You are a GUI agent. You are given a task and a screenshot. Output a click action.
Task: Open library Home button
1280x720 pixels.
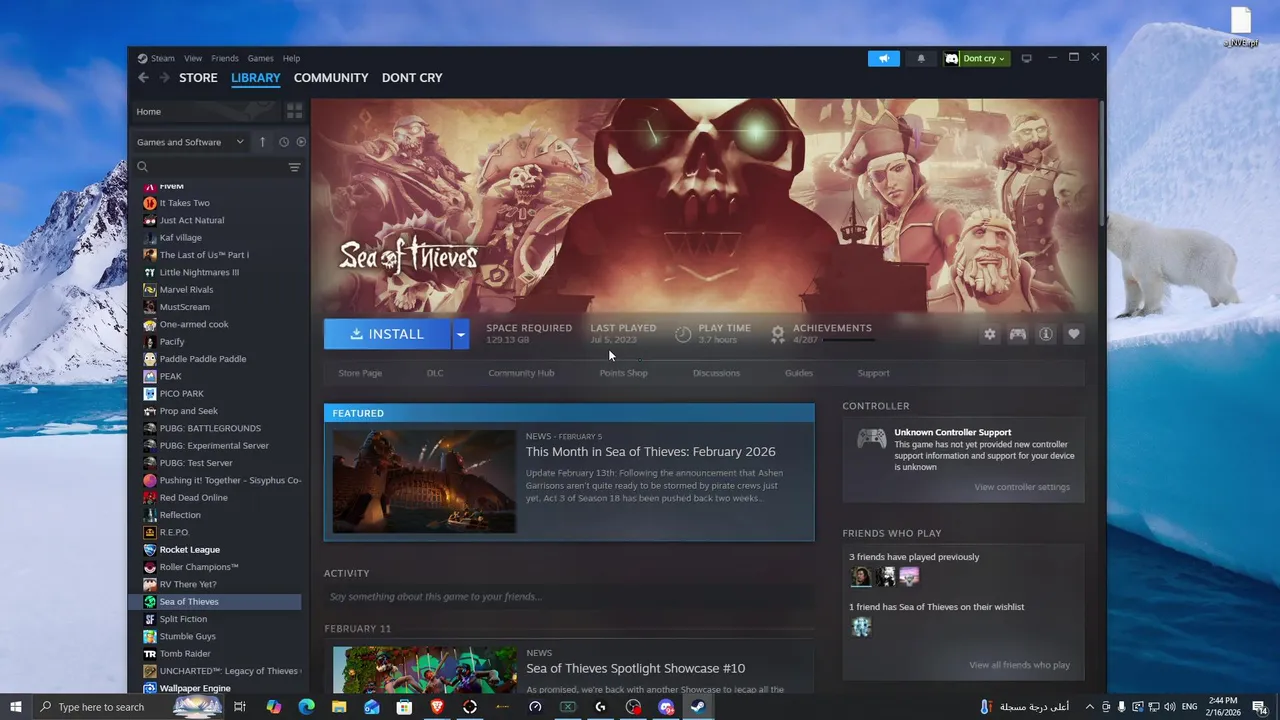[205, 111]
